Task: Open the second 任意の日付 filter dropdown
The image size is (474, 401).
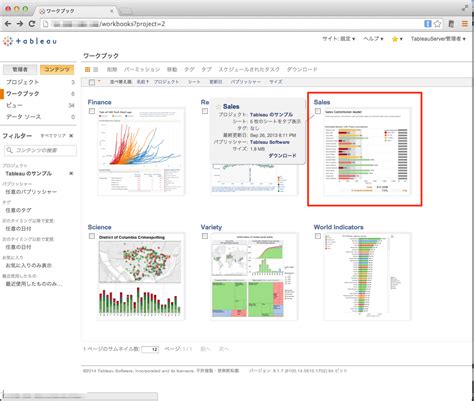Action: point(18,247)
